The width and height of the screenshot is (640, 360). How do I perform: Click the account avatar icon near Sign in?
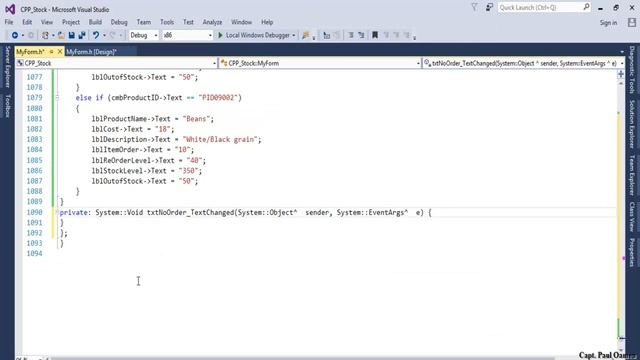[632, 22]
